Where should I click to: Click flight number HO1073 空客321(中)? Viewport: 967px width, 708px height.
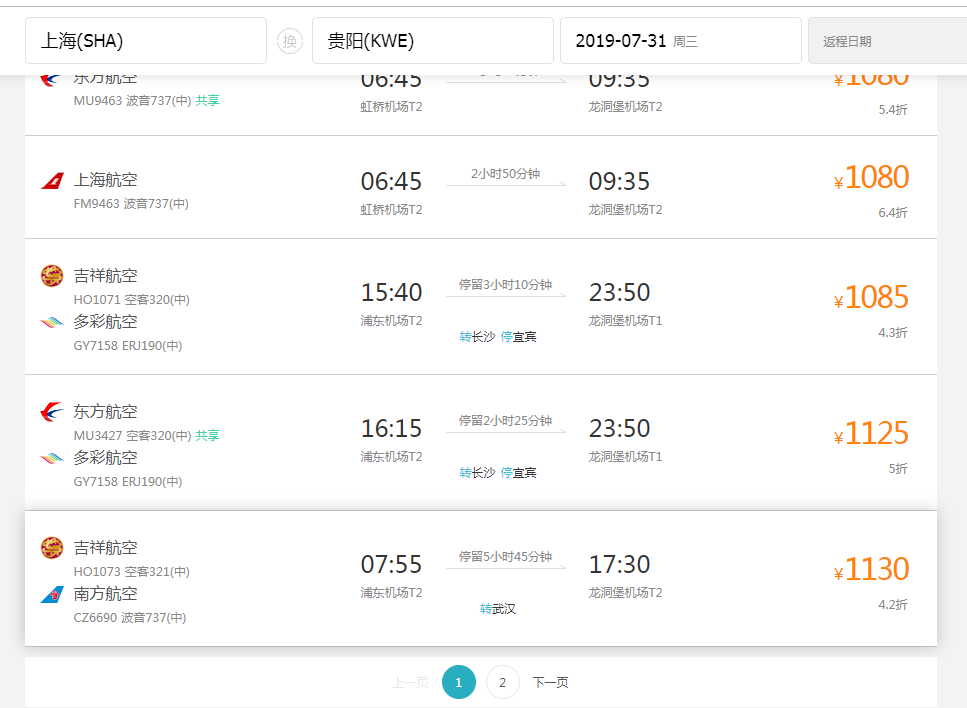point(132,572)
